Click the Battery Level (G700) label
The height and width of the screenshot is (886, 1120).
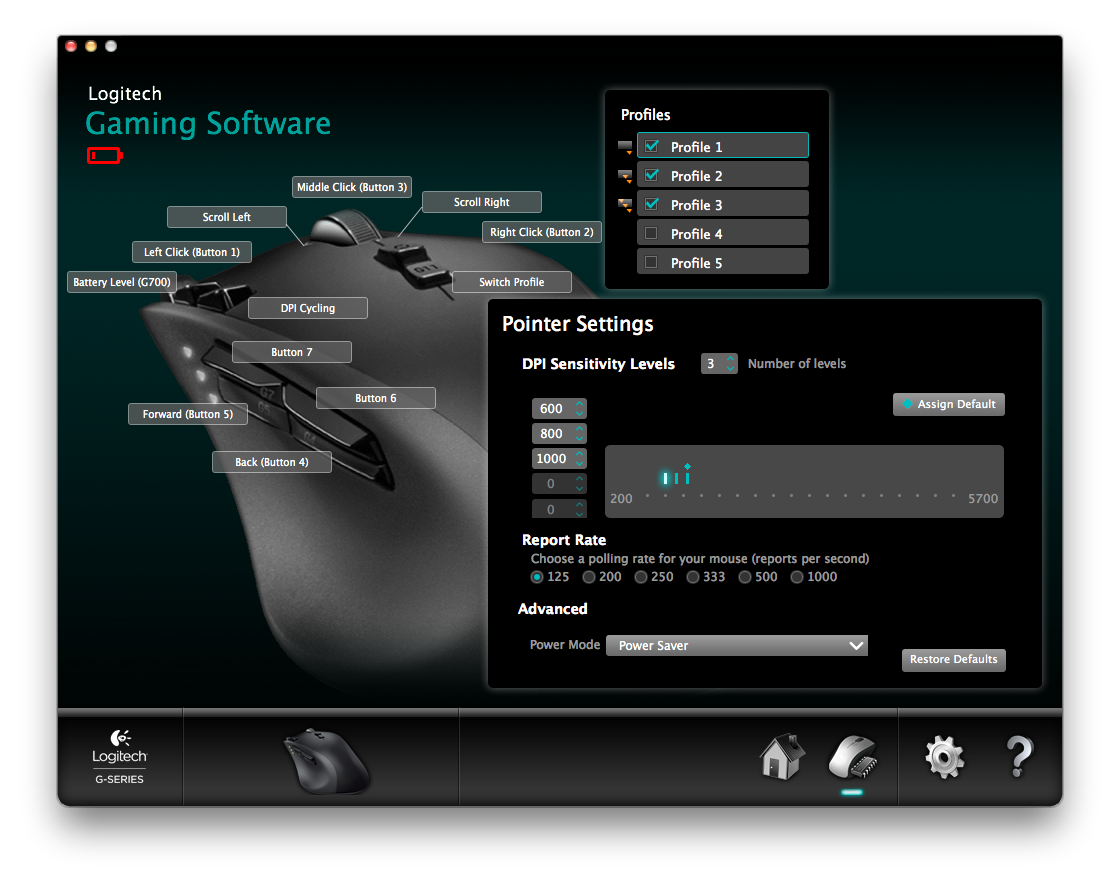tap(121, 282)
